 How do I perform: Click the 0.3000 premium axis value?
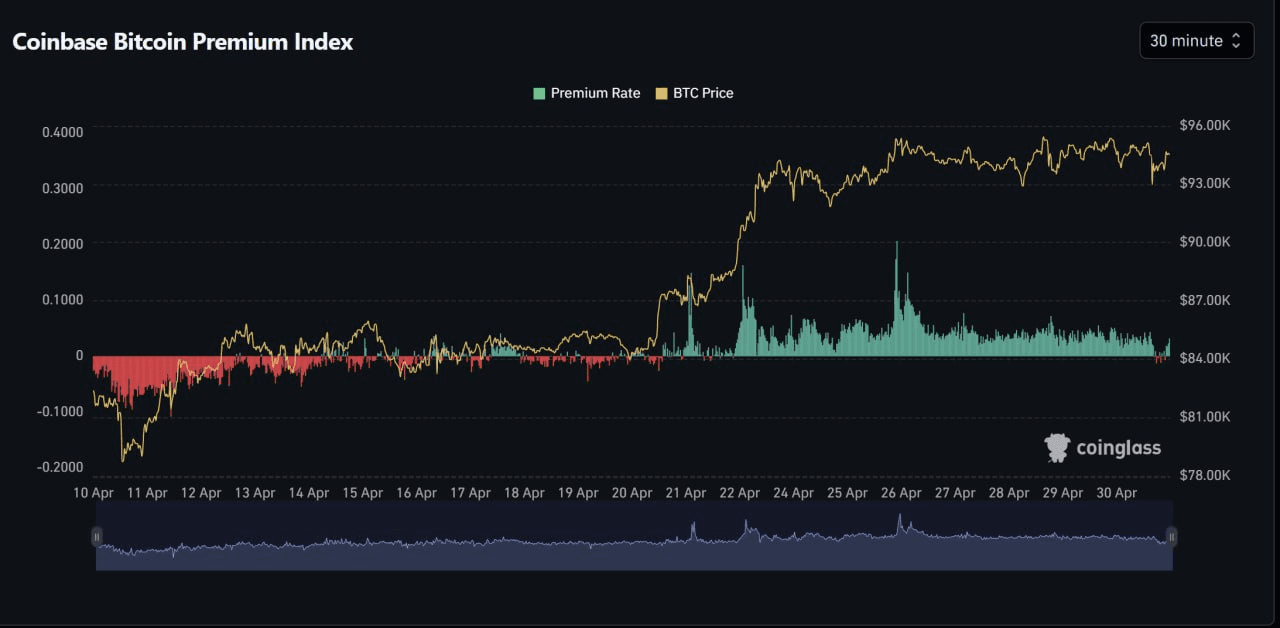point(63,187)
